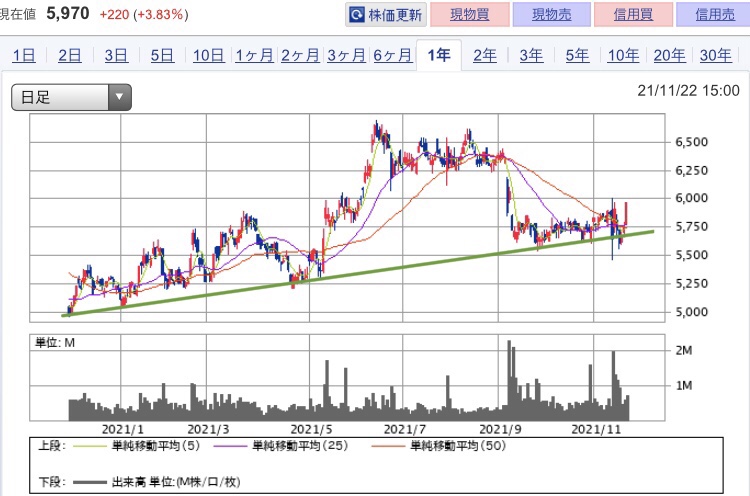Click the timestamp 21/11/22 15:00

pos(688,90)
